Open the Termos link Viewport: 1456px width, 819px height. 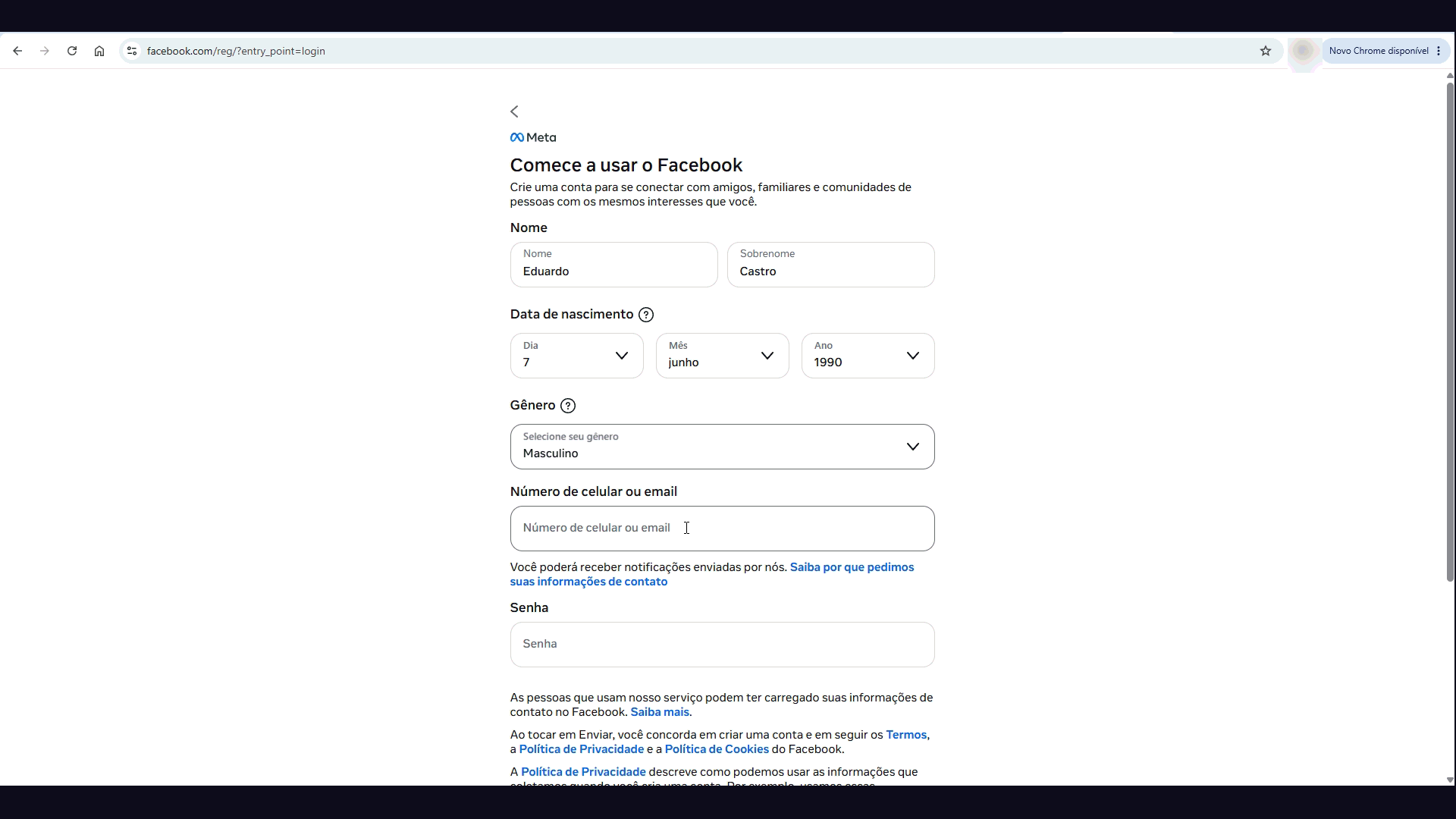906,735
